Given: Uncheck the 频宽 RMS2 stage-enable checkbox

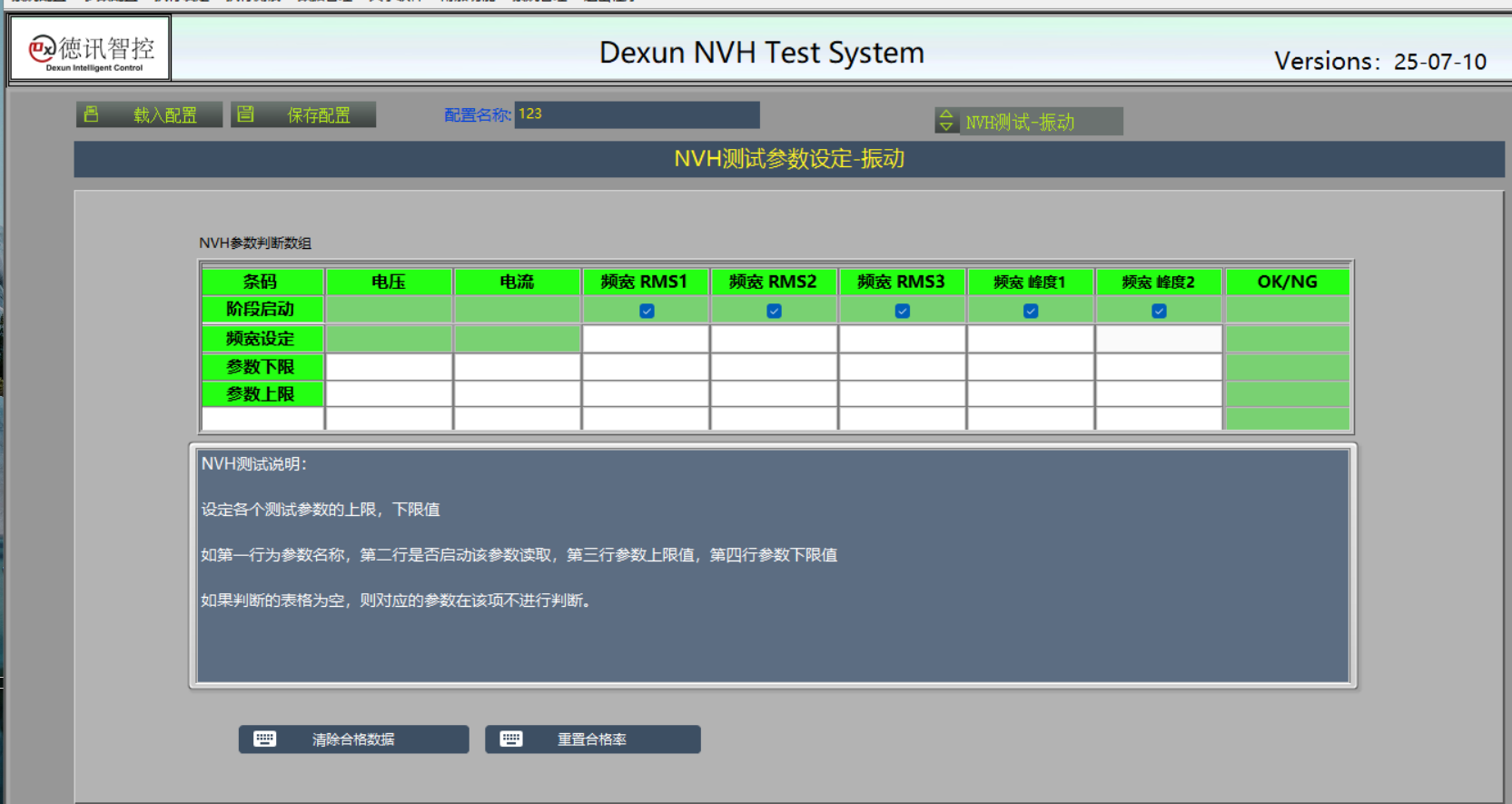Looking at the screenshot, I should 774,311.
